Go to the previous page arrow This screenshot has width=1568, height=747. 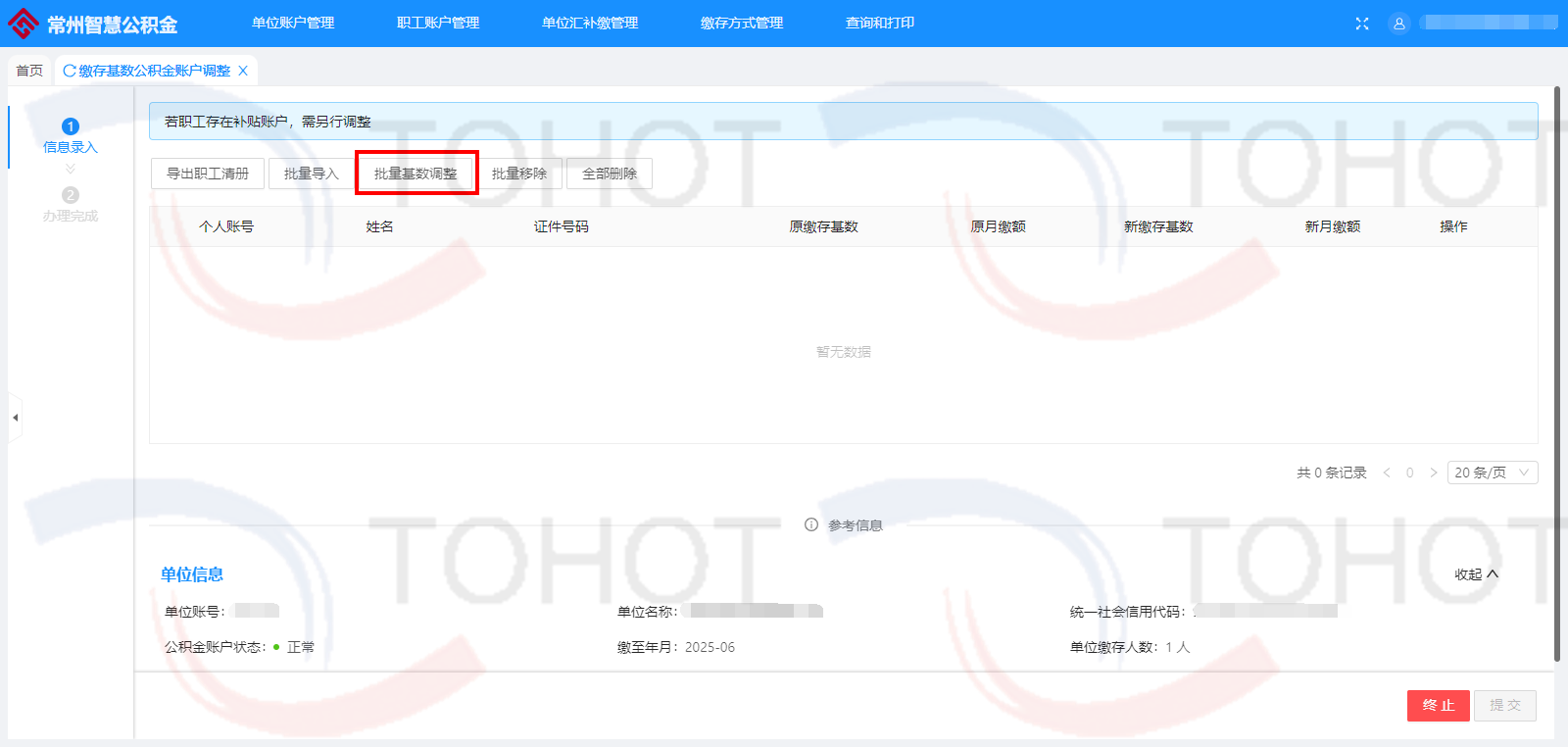point(1387,473)
